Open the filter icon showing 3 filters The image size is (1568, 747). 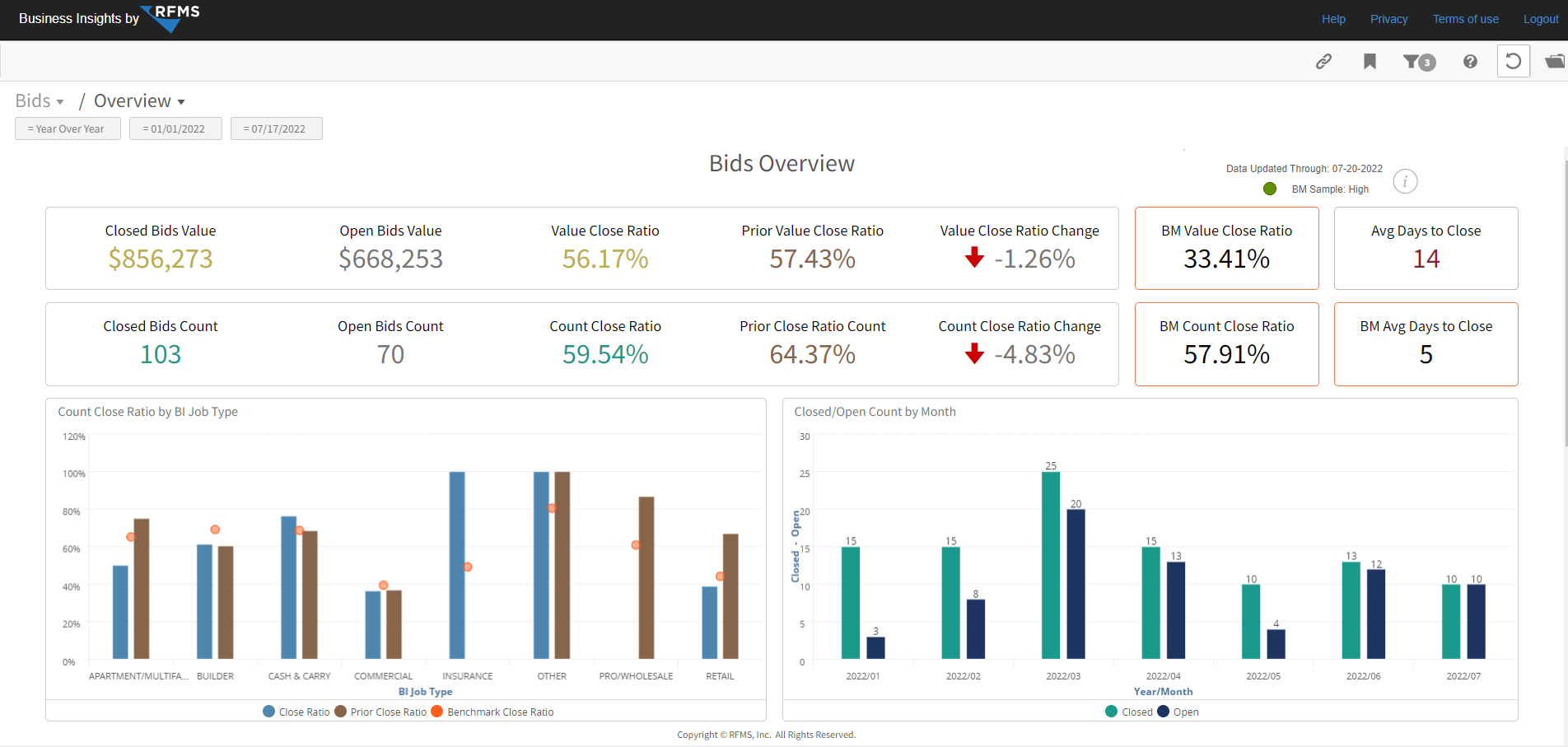[x=1419, y=62]
